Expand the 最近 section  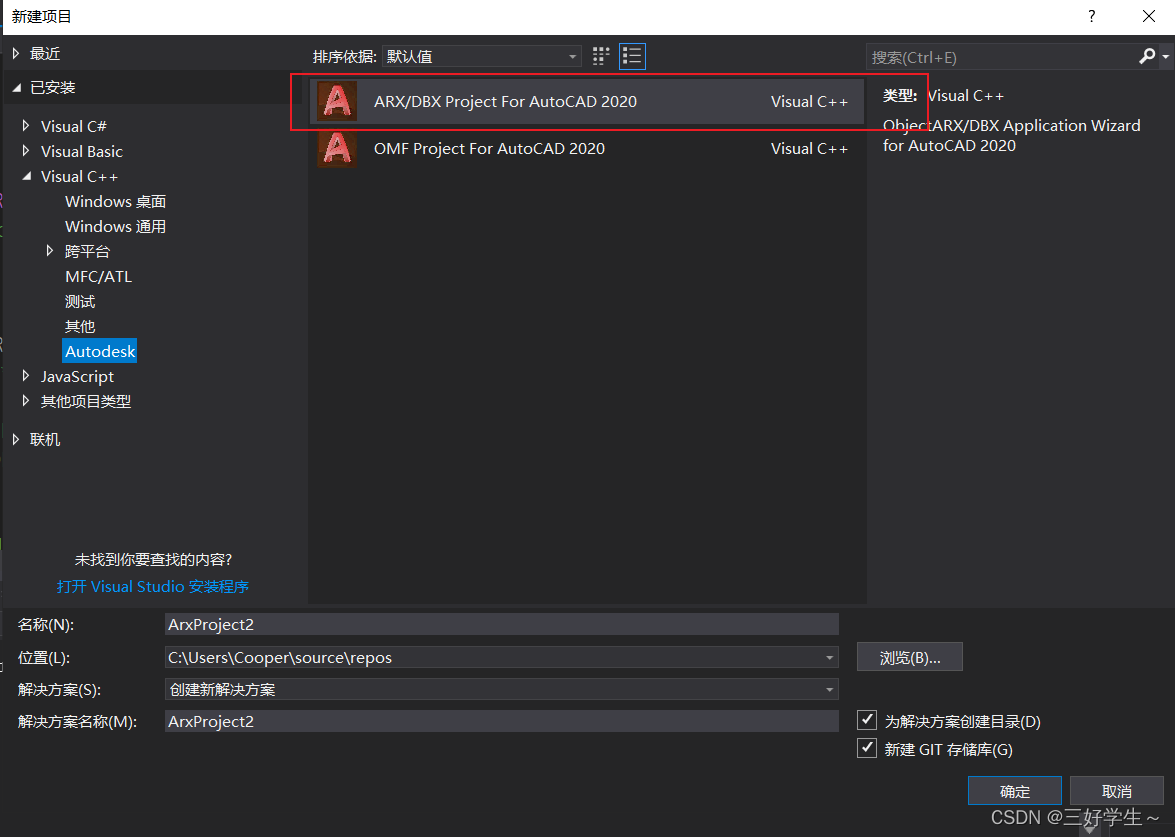(x=17, y=53)
